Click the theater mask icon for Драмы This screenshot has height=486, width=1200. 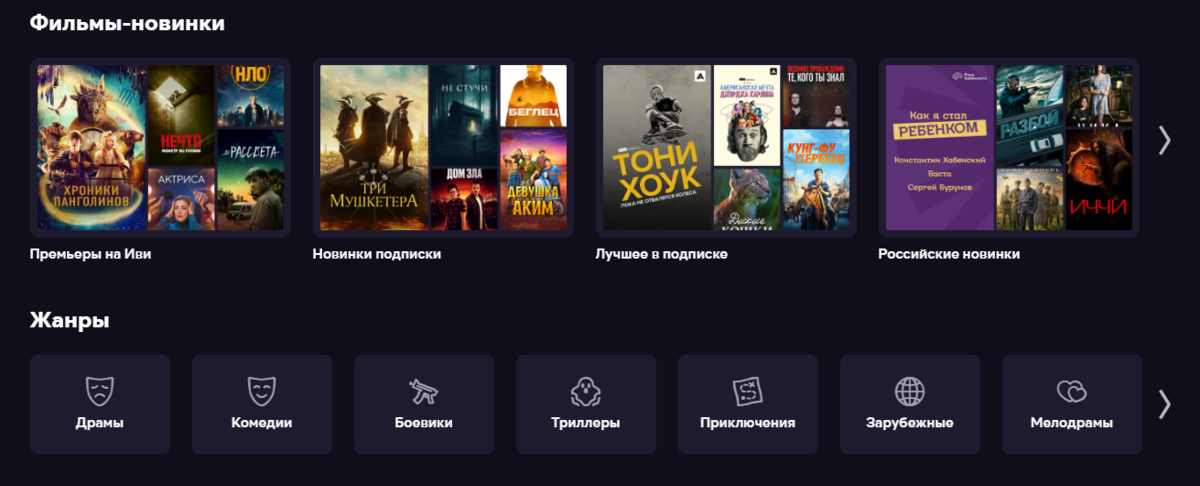click(100, 390)
